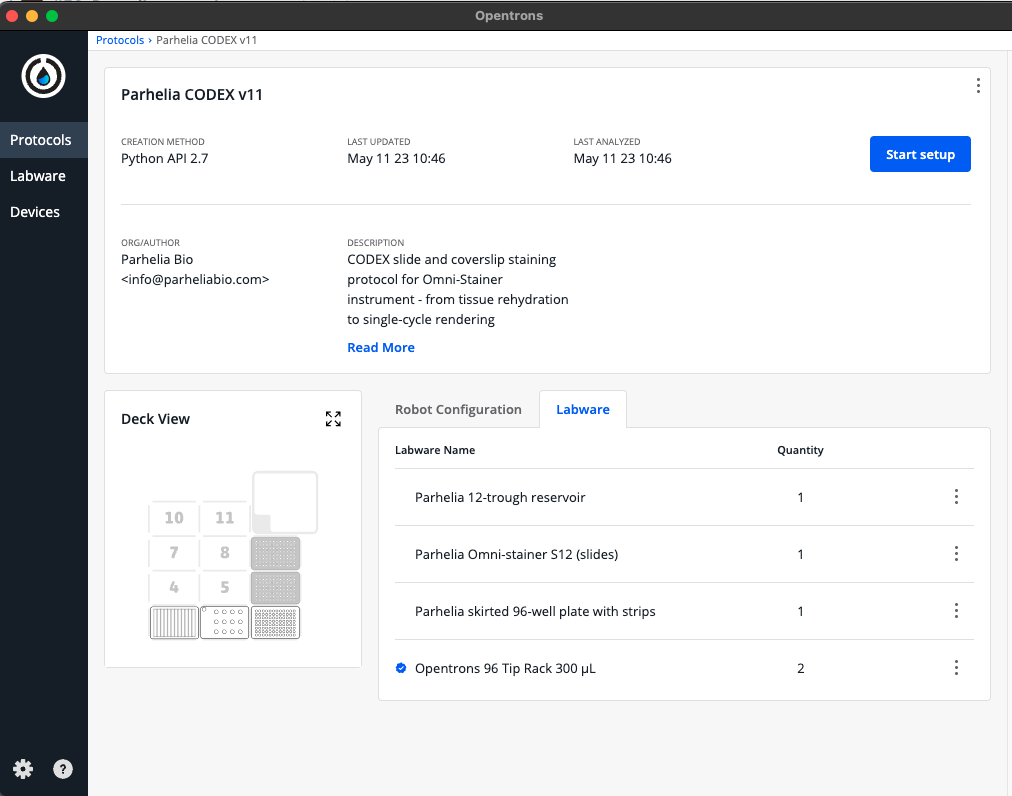Open app settings gear icon

click(x=23, y=769)
